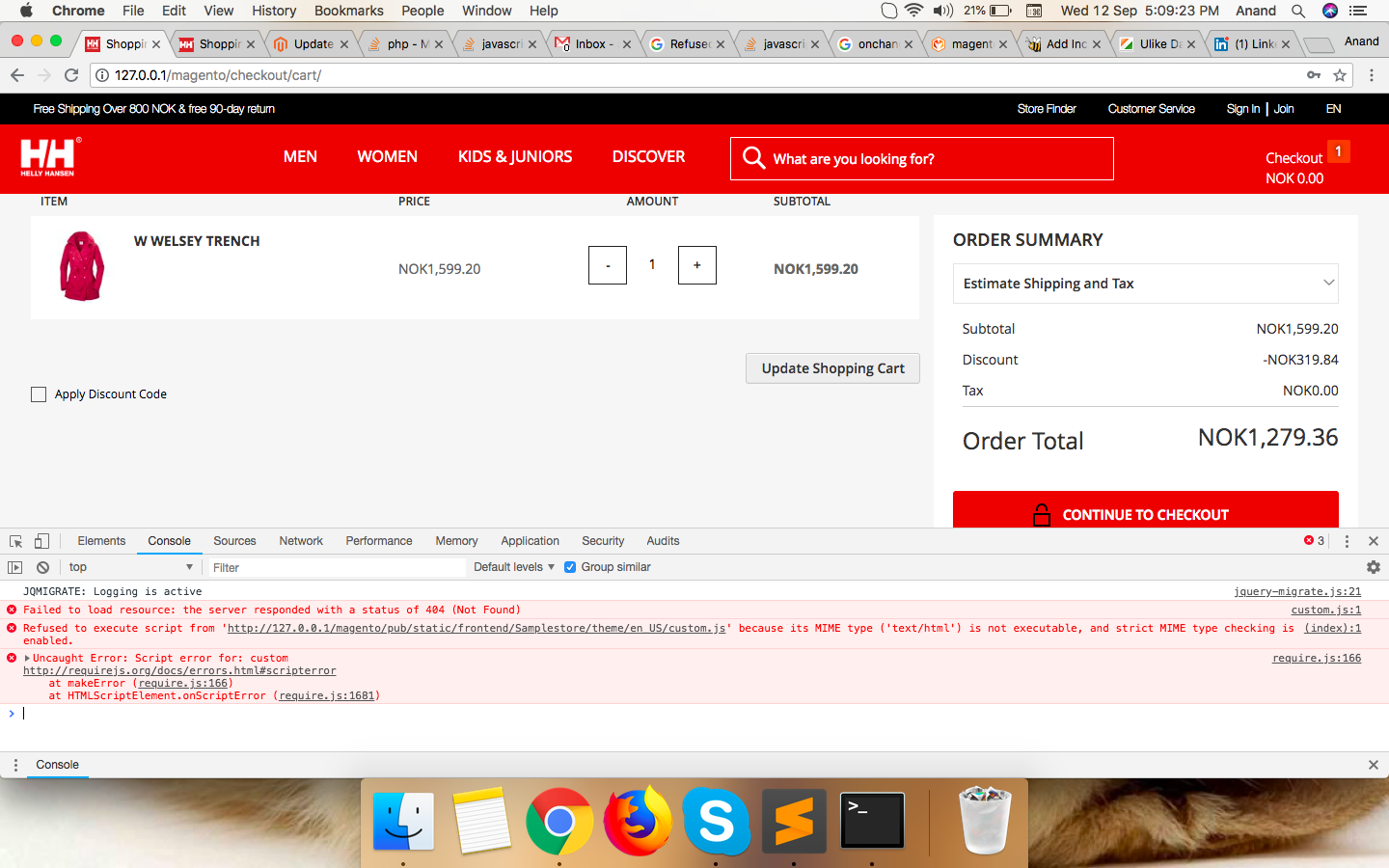Click the error count badge showing 3
Image resolution: width=1389 pixels, height=868 pixels.
pyautogui.click(x=1315, y=541)
